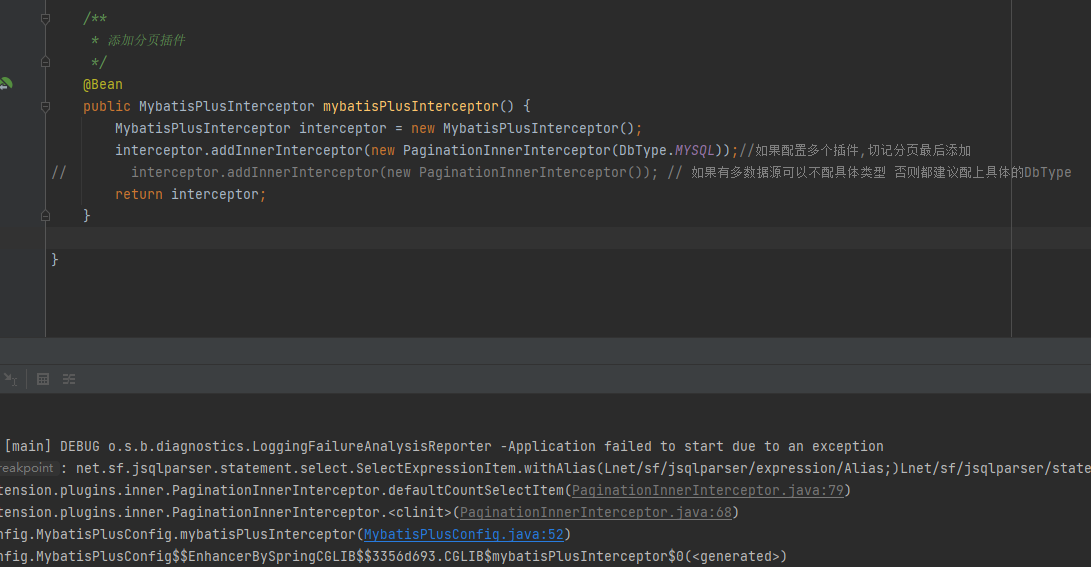1091x567 pixels.
Task: Open the MybatisPlusConfig.java:52 link
Action: pos(463,534)
